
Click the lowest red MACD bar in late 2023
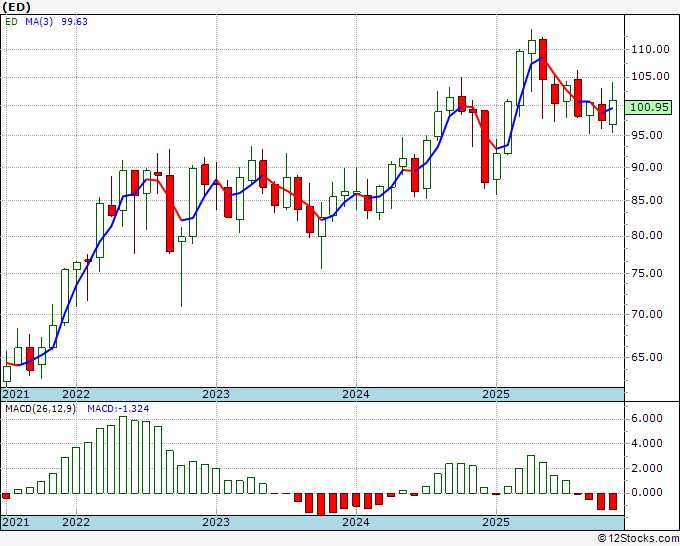pyautogui.click(x=321, y=504)
